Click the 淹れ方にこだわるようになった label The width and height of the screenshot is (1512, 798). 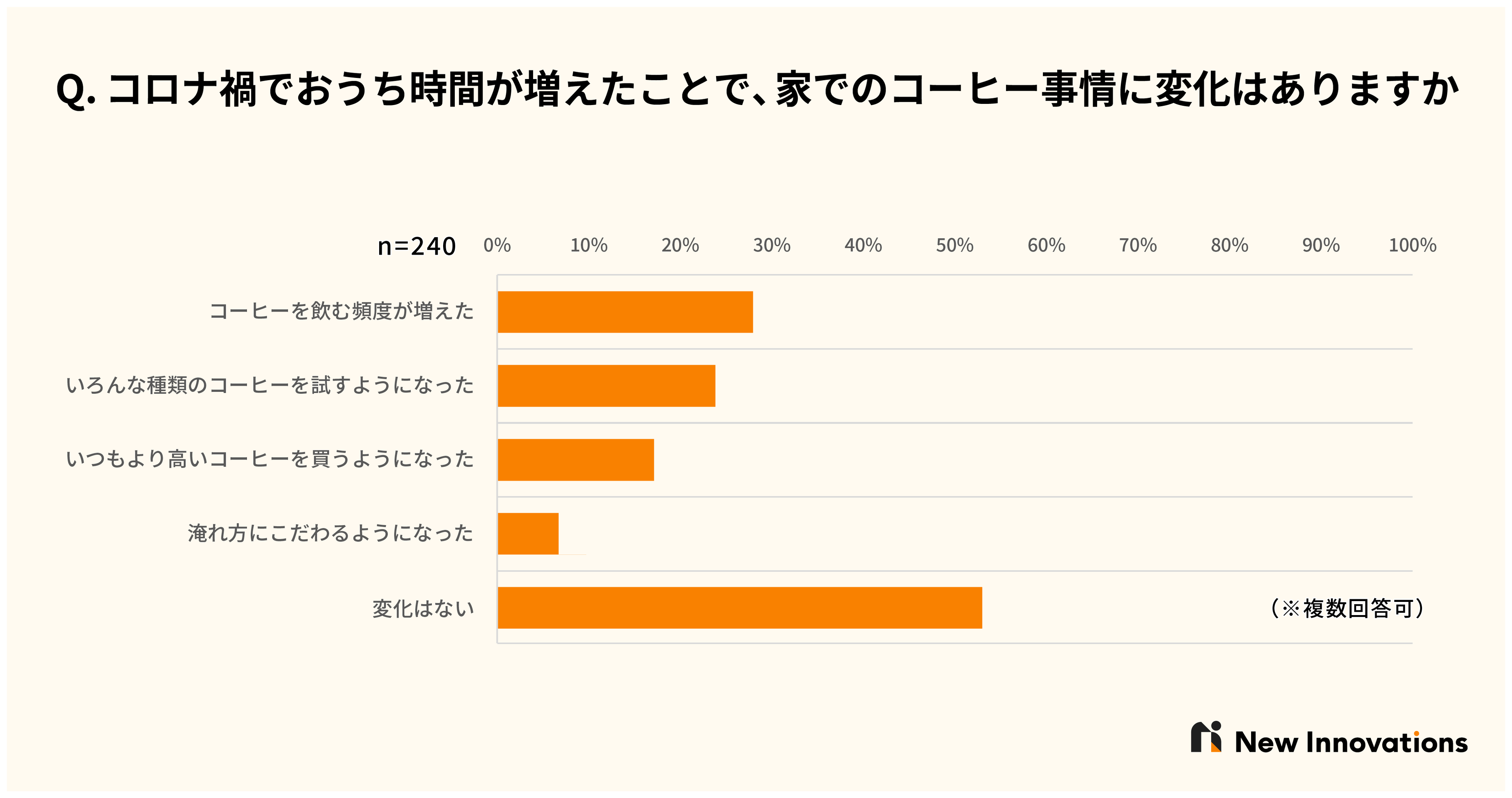(x=330, y=533)
